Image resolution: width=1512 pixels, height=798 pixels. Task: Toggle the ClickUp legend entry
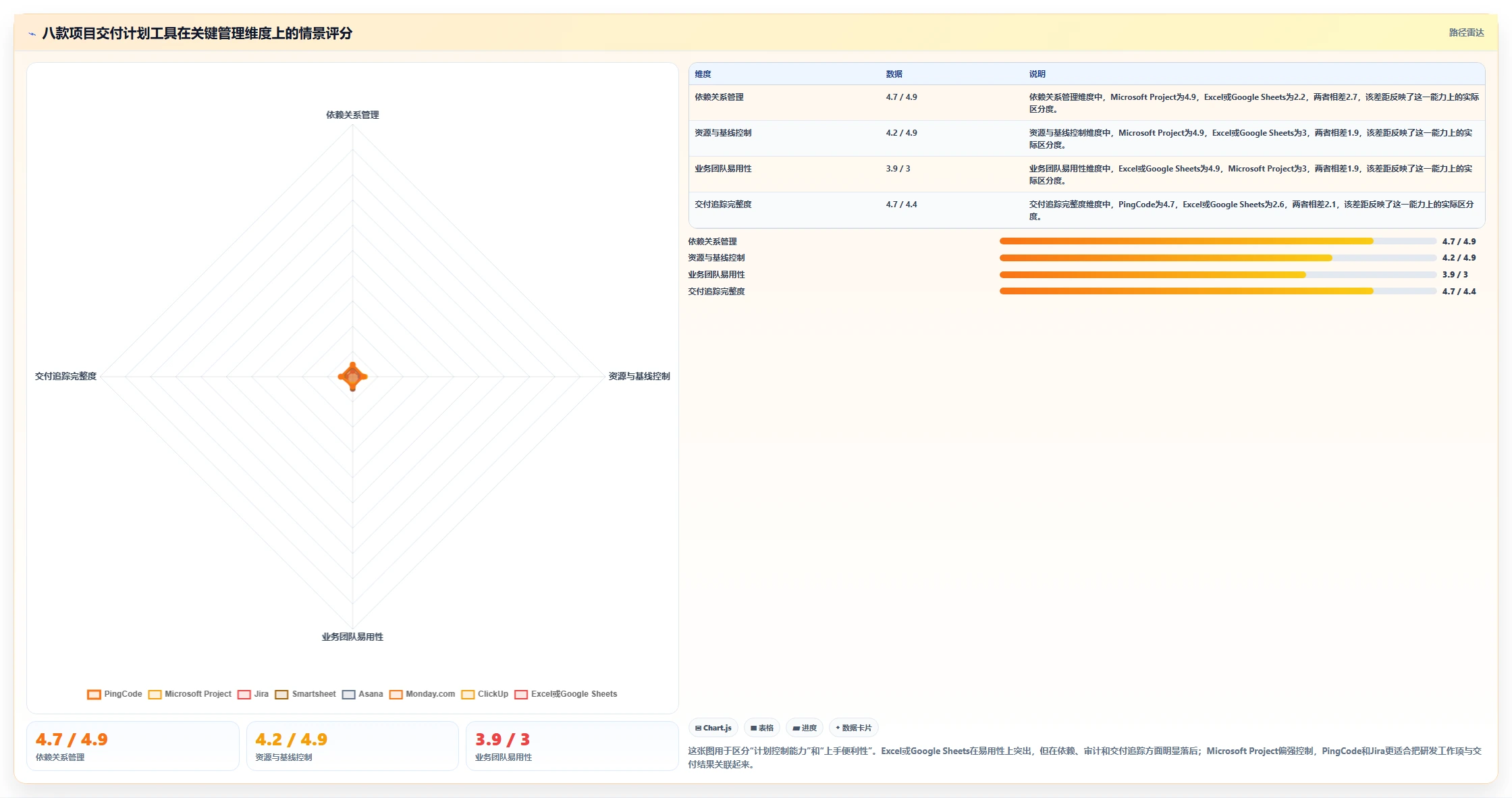click(485, 694)
